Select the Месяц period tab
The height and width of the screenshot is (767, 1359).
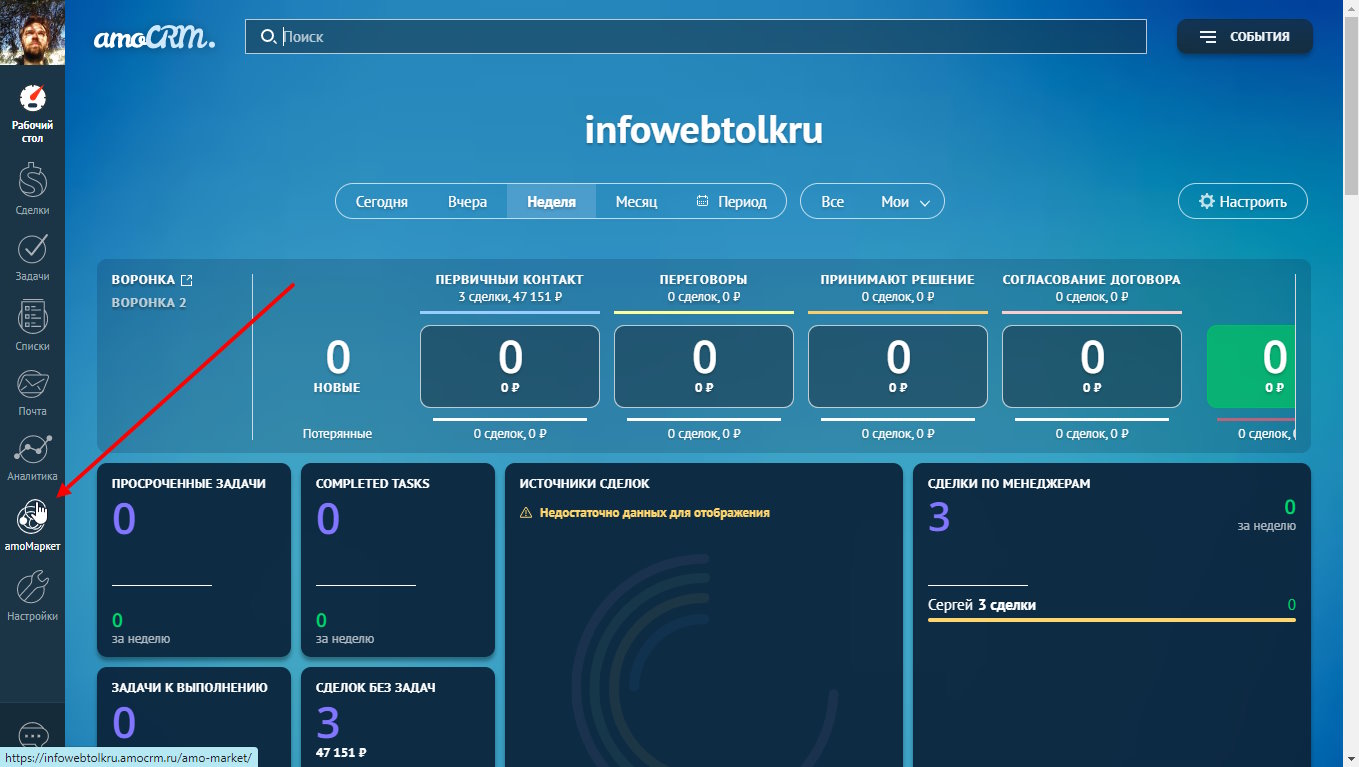coord(635,201)
